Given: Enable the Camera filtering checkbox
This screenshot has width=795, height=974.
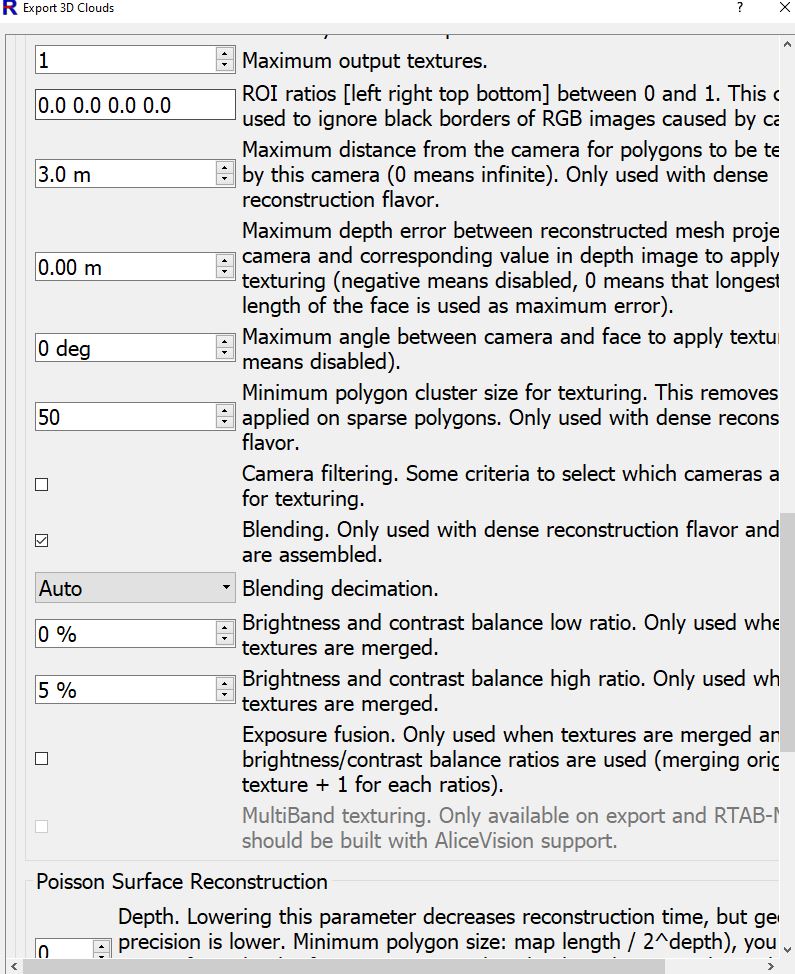Looking at the screenshot, I should [x=42, y=485].
